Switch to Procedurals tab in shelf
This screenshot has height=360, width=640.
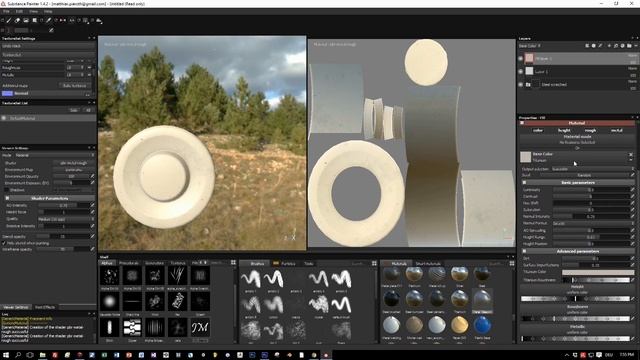tap(129, 263)
